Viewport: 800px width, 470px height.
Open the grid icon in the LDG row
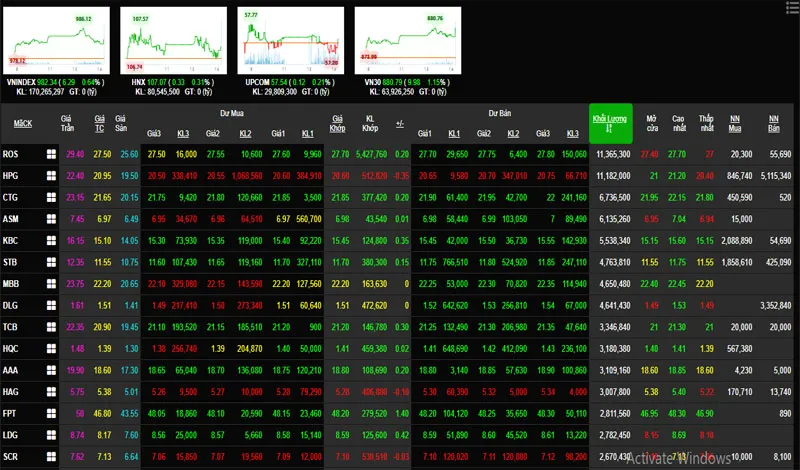tap(51, 435)
